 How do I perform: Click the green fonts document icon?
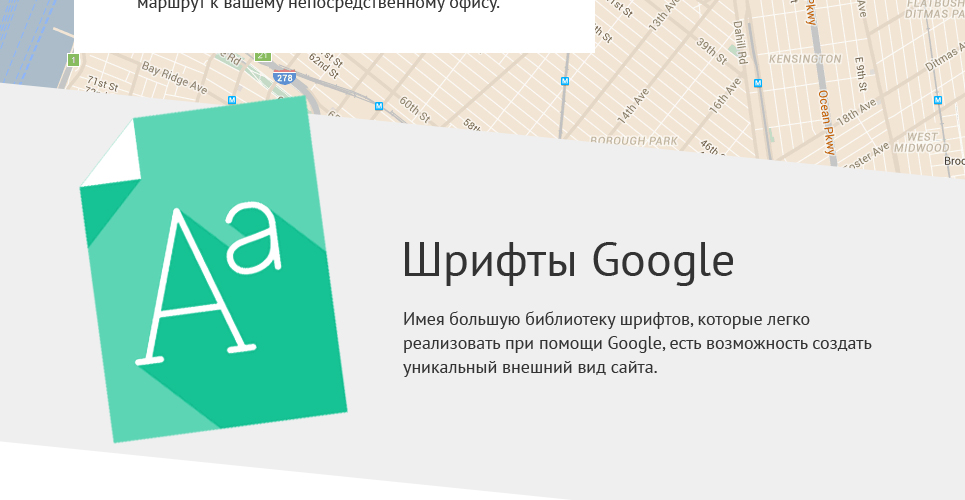214,269
